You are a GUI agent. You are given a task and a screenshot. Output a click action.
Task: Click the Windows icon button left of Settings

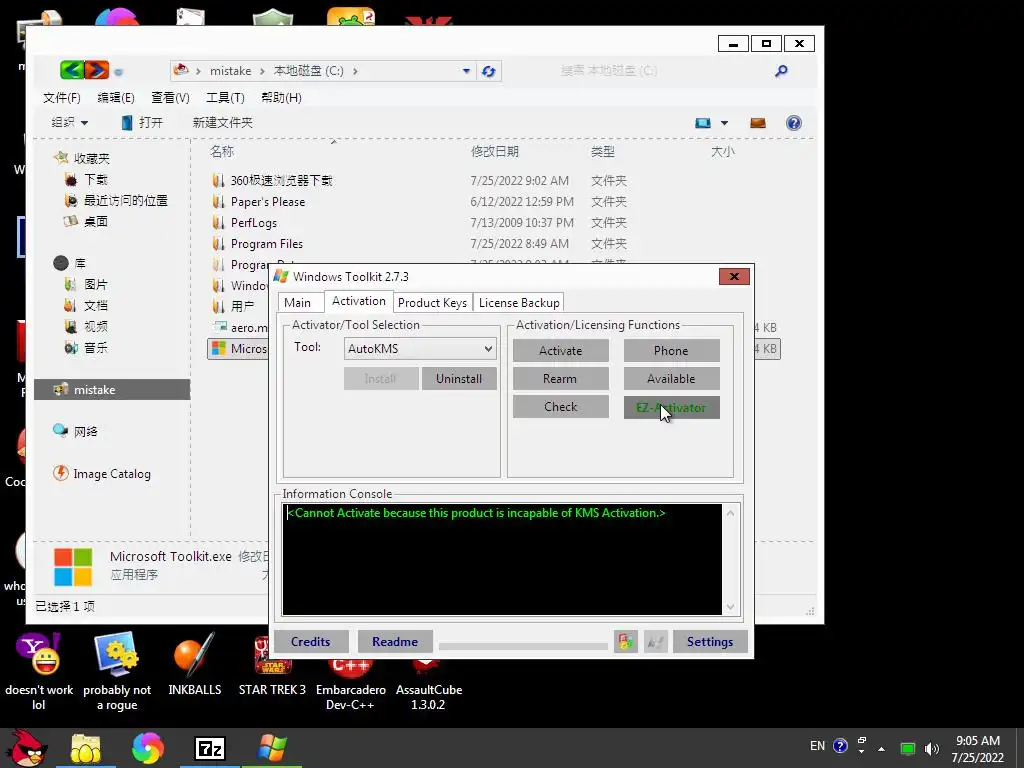(x=656, y=642)
